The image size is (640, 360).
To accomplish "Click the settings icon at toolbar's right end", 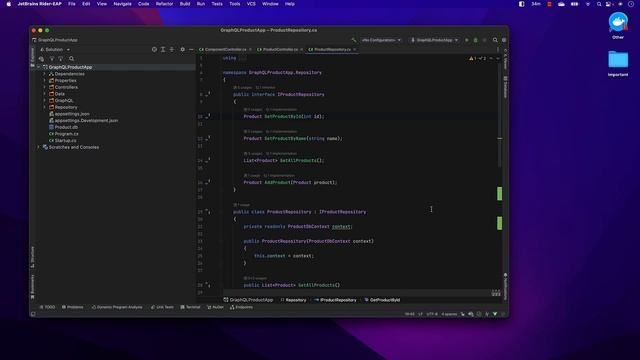I will pos(504,40).
